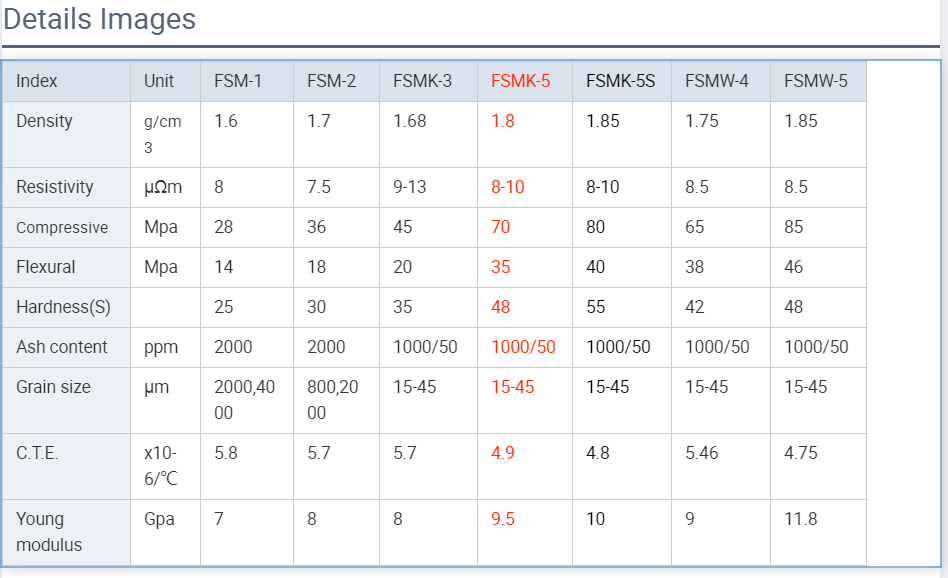Click the Density row label
This screenshot has width=948, height=578.
[x=44, y=121]
